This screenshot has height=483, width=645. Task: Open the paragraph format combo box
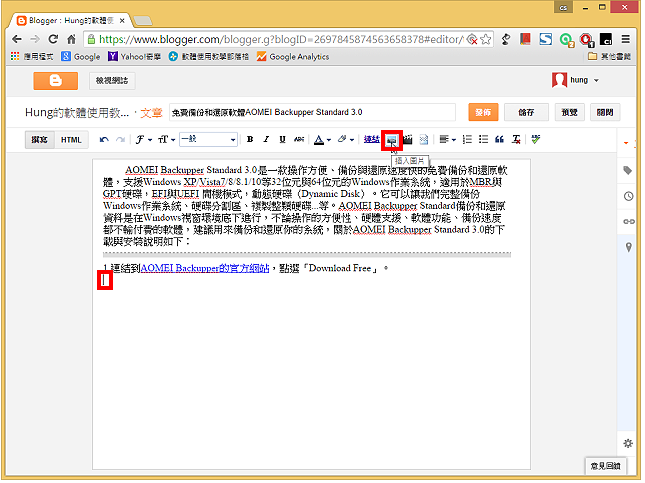tap(208, 139)
